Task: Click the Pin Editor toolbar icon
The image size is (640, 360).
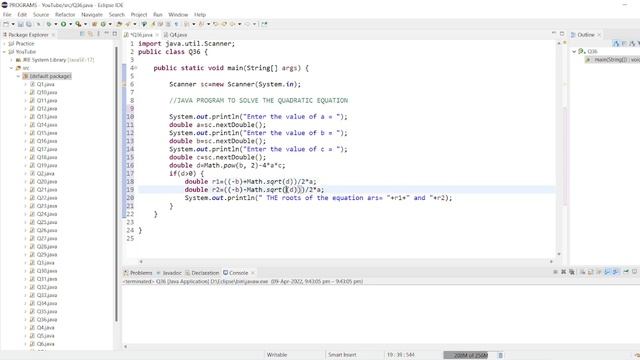Action: coord(264,24)
